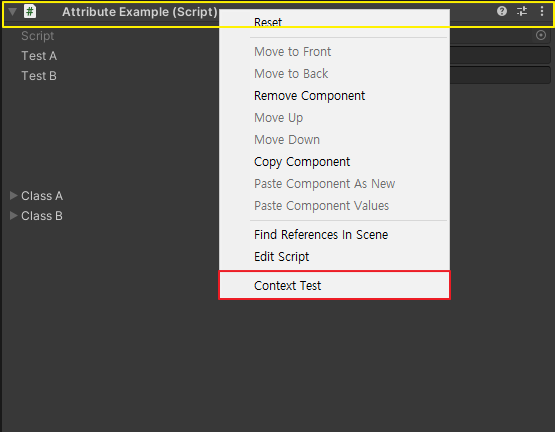
Task: Click Move Down menu entry
Action: [334, 140]
